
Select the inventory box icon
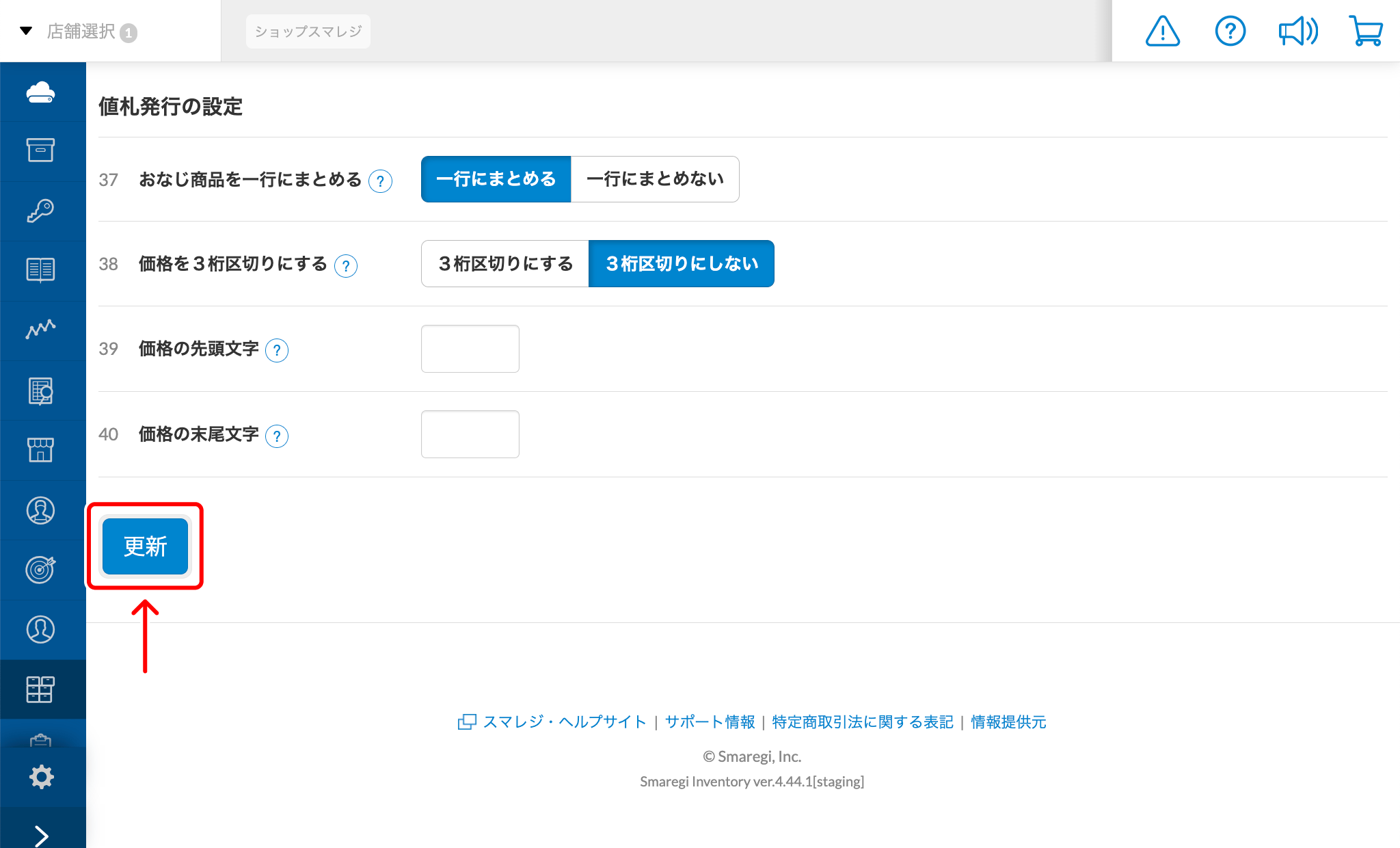point(42,150)
